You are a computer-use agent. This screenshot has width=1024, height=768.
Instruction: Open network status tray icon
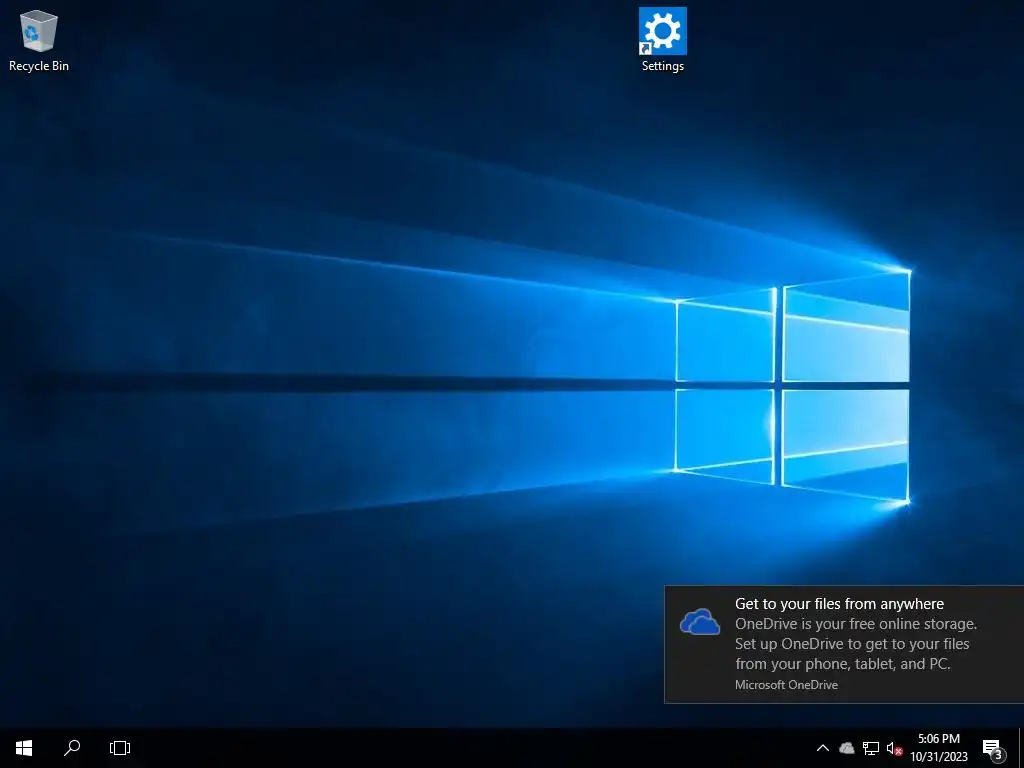[x=871, y=748]
